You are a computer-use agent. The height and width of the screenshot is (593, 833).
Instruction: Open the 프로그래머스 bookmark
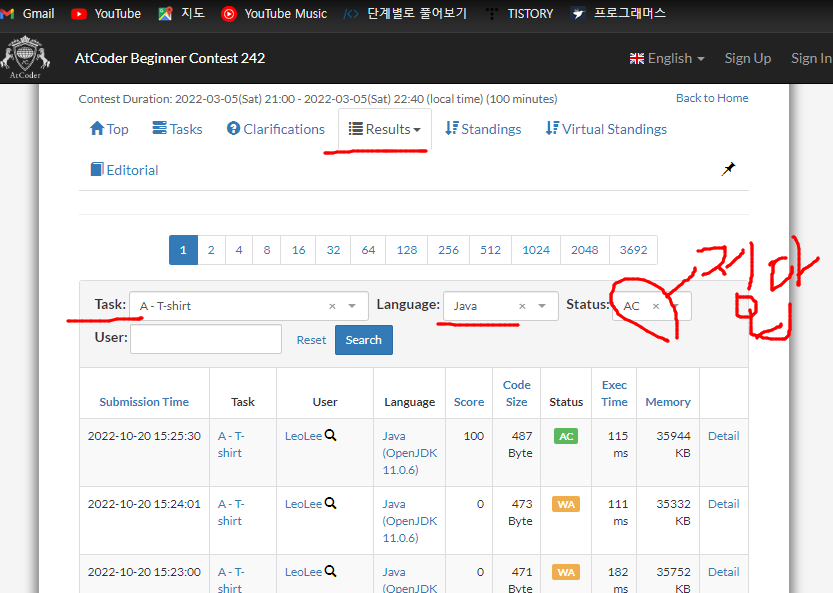[618, 13]
